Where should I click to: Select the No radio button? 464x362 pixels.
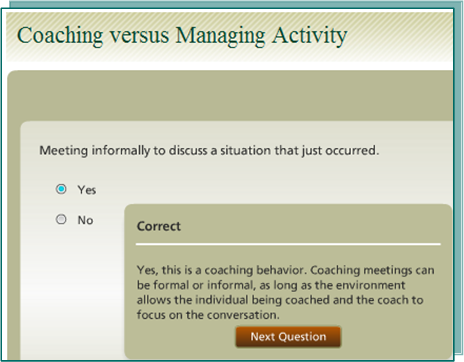[61, 219]
